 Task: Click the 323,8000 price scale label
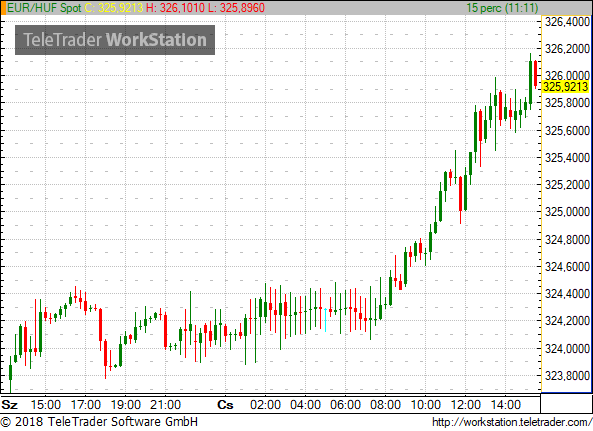click(x=567, y=376)
